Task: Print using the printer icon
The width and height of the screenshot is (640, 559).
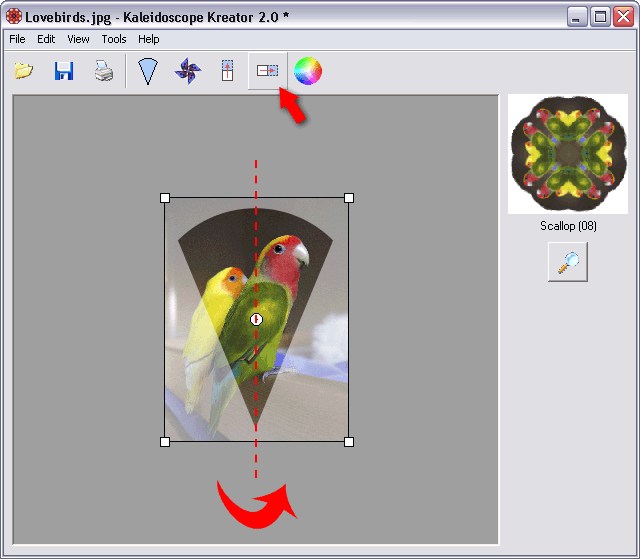Action: (104, 71)
